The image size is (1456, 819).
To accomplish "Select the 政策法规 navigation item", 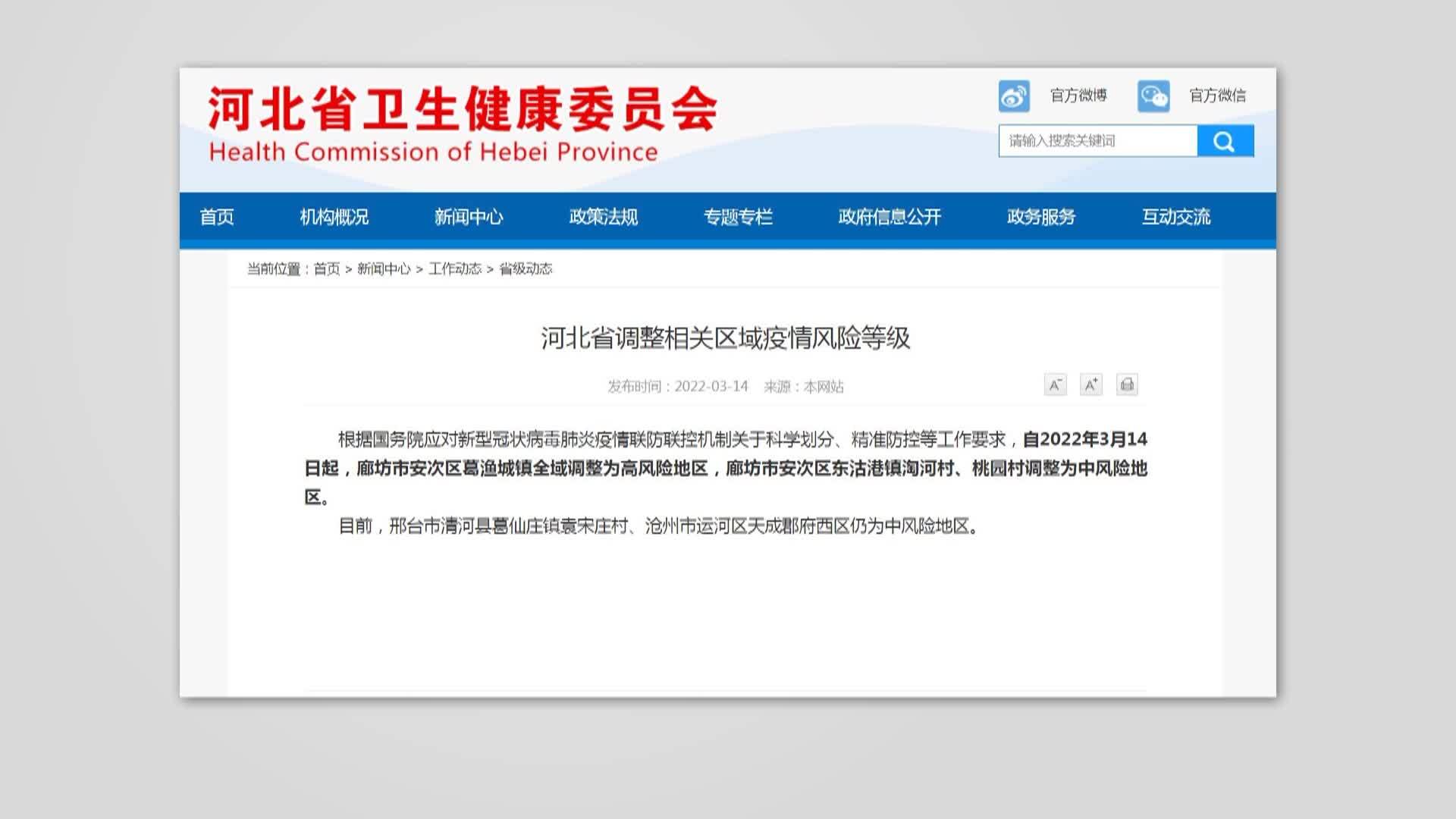I will [x=603, y=218].
